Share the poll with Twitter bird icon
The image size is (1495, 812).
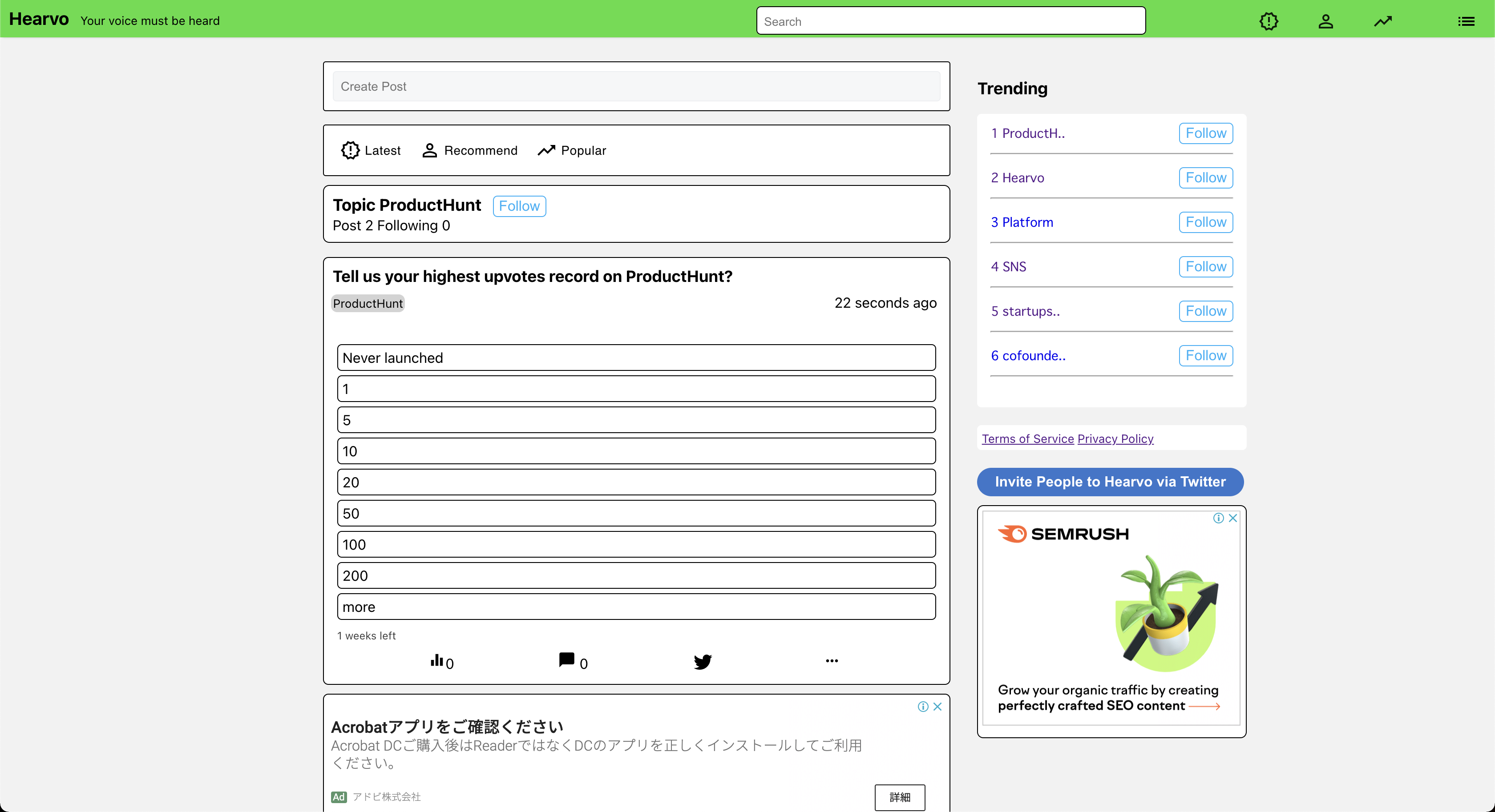click(x=702, y=661)
